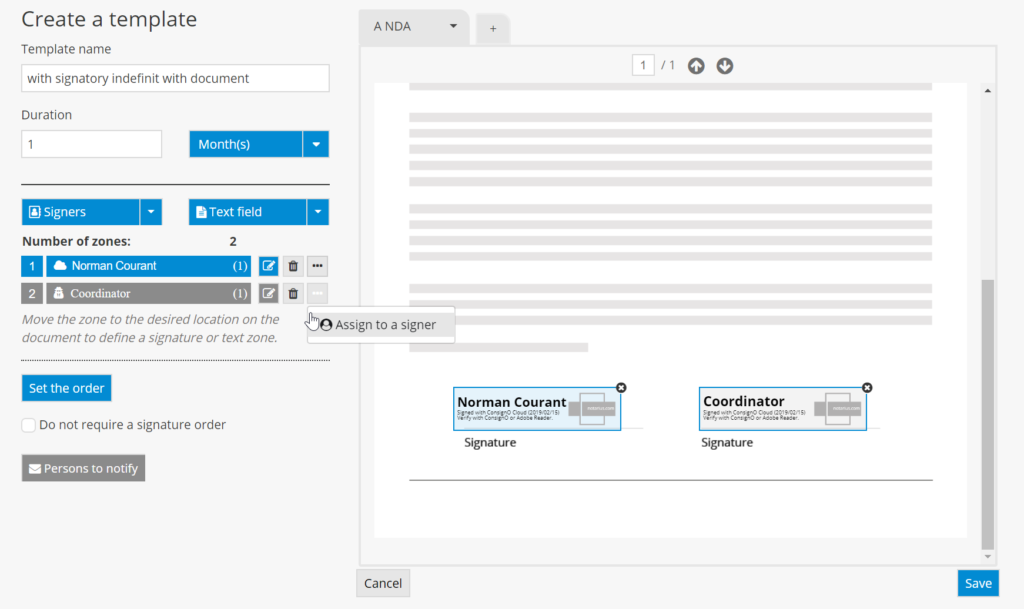1024x609 pixels.
Task: Open the Signers dropdown arrow
Action: click(x=151, y=212)
